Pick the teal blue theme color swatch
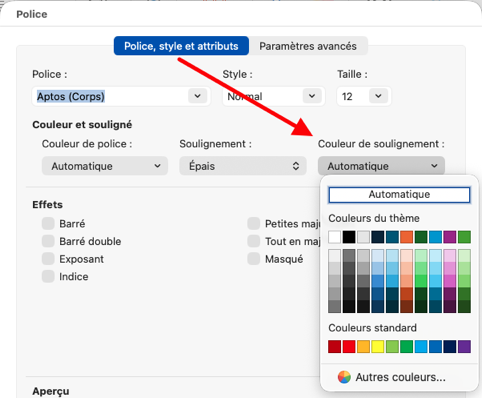 (x=392, y=237)
